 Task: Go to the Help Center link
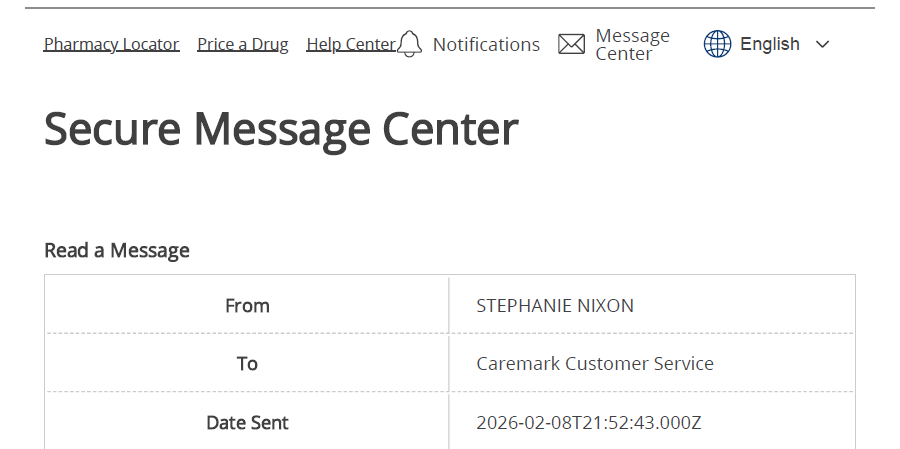tap(350, 44)
